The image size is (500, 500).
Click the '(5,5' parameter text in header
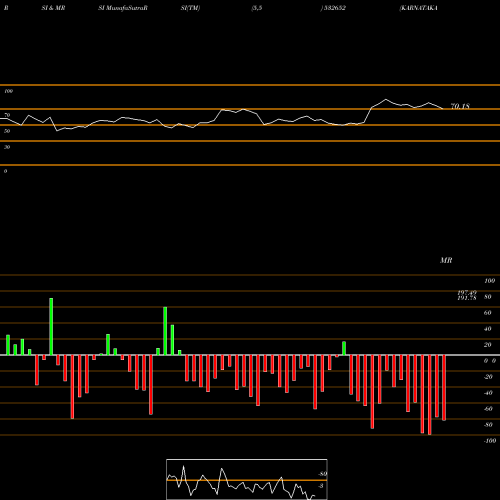pos(257,8)
